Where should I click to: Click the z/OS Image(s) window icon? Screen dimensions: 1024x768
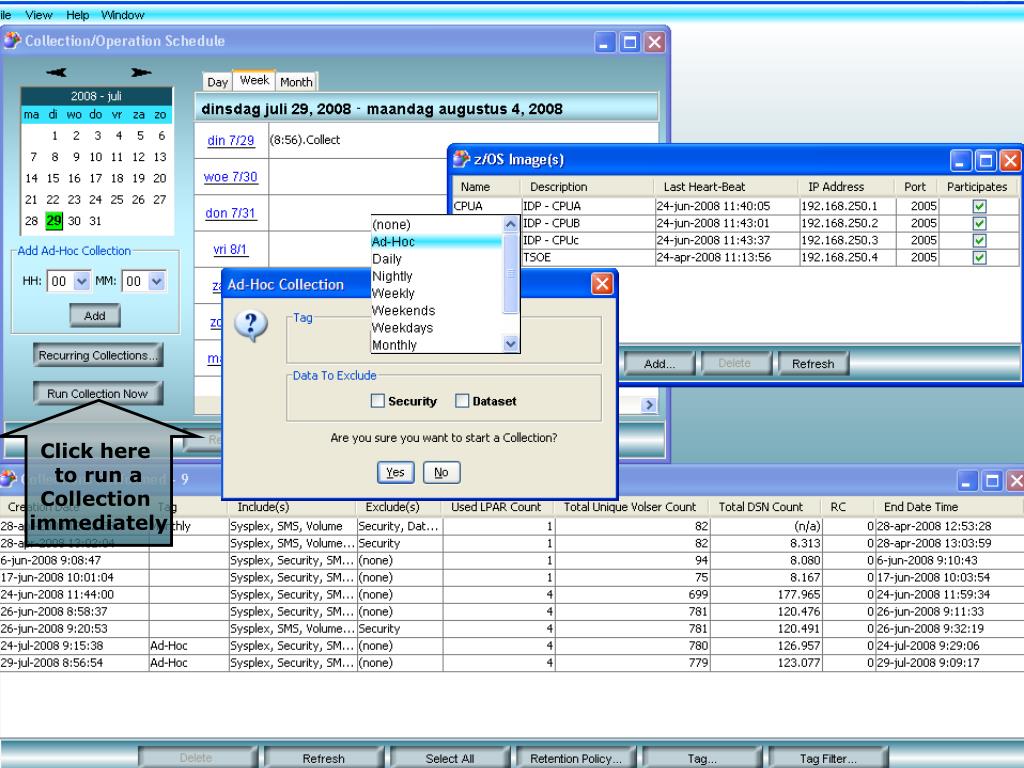461,159
